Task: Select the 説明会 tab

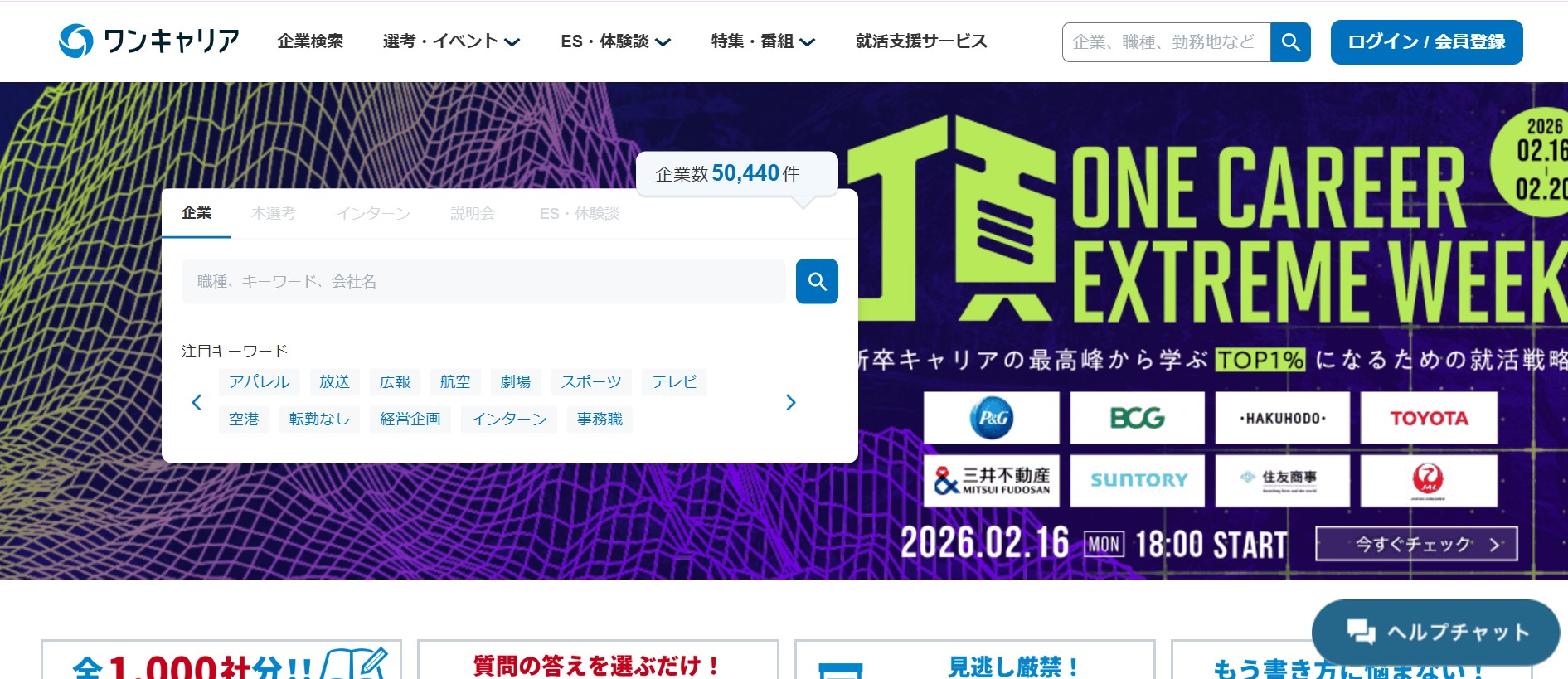Action: pyautogui.click(x=473, y=213)
